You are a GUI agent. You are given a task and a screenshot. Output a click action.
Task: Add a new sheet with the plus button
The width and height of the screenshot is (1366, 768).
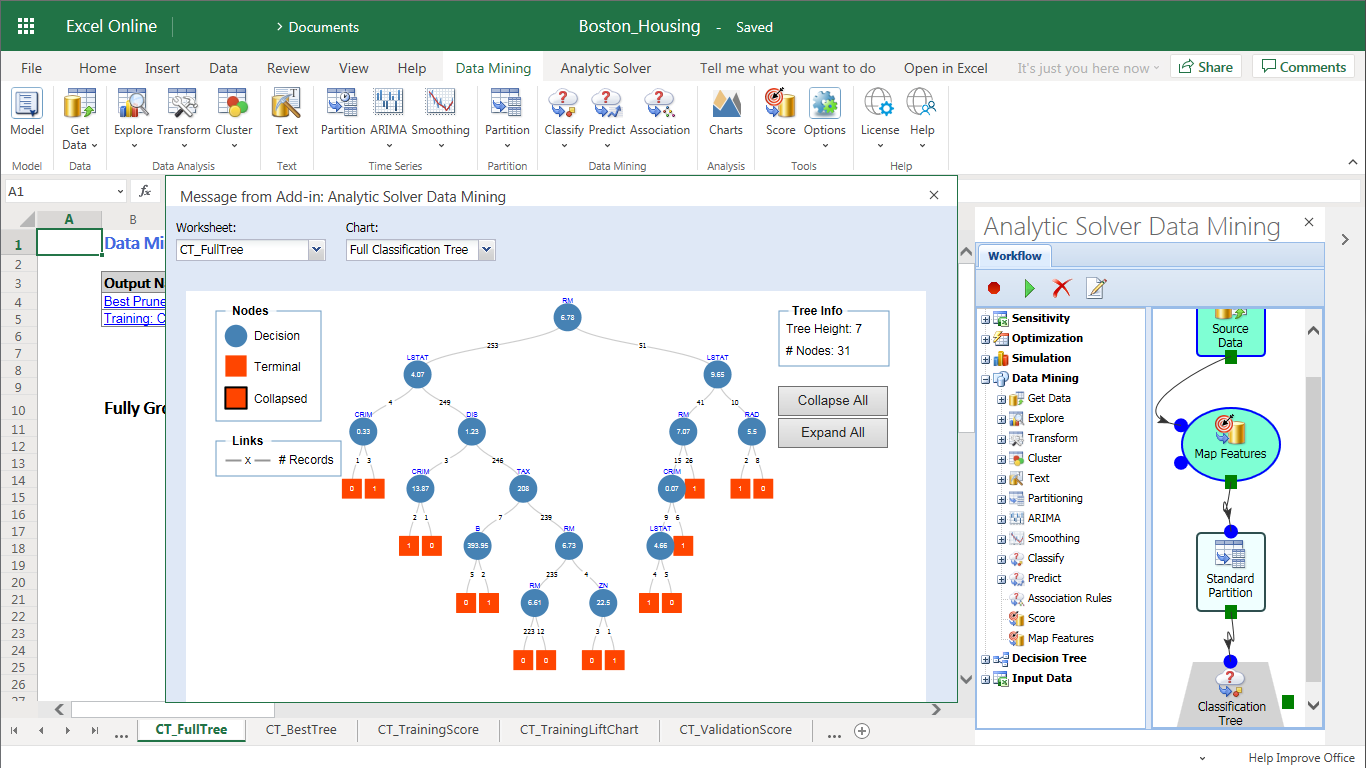click(x=862, y=731)
